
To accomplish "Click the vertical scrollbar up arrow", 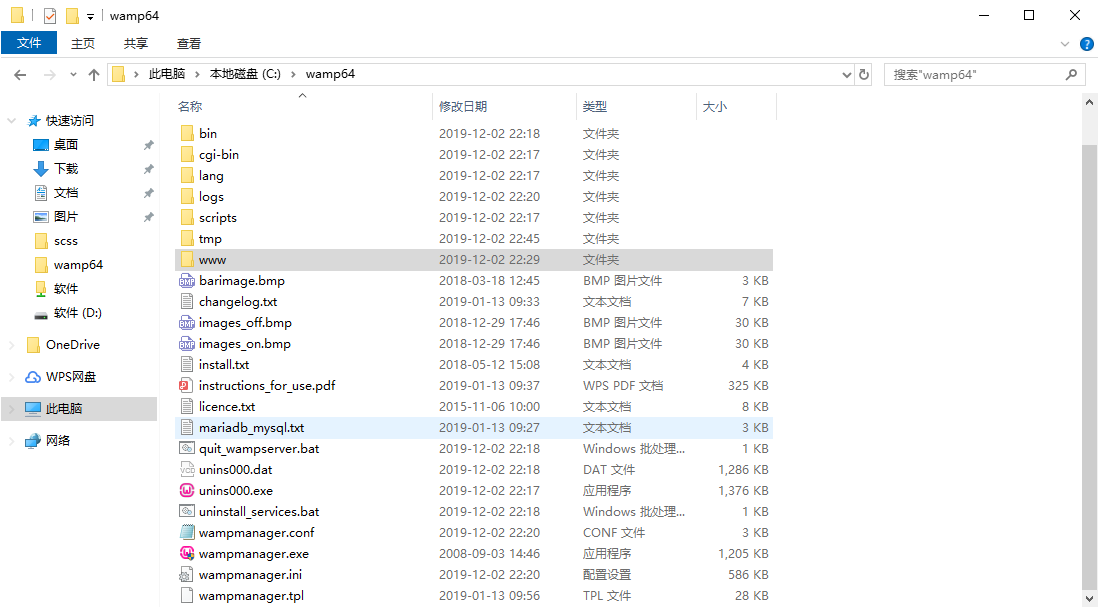I will pyautogui.click(x=1089, y=102).
